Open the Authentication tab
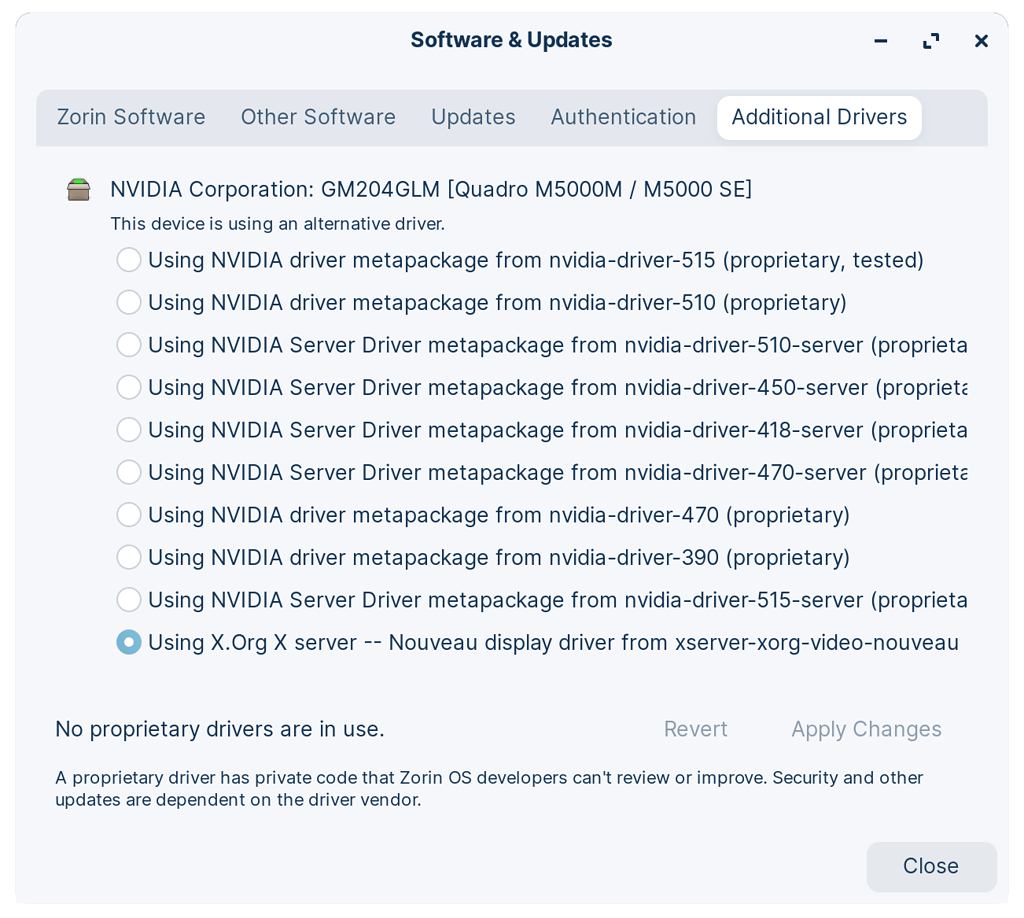The height and width of the screenshot is (918, 1024). click(x=623, y=117)
